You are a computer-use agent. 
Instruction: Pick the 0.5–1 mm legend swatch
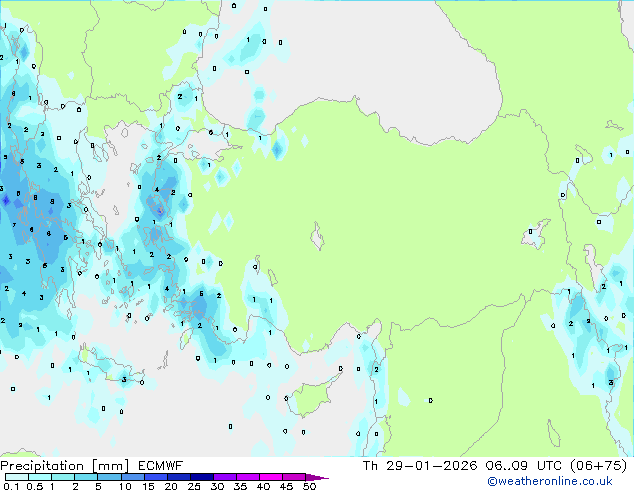coord(40,477)
